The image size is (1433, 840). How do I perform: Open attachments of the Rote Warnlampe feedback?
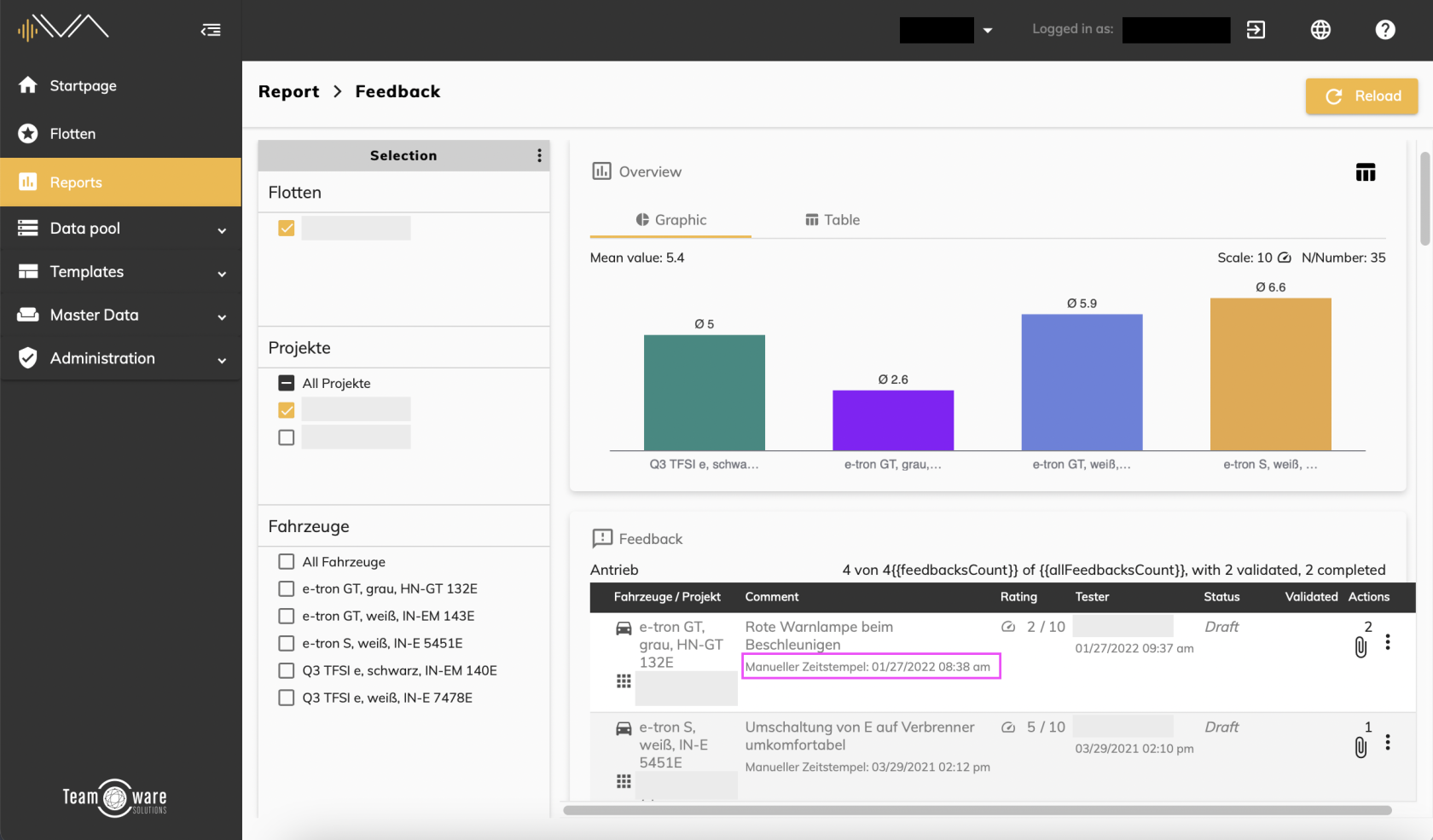click(1360, 647)
